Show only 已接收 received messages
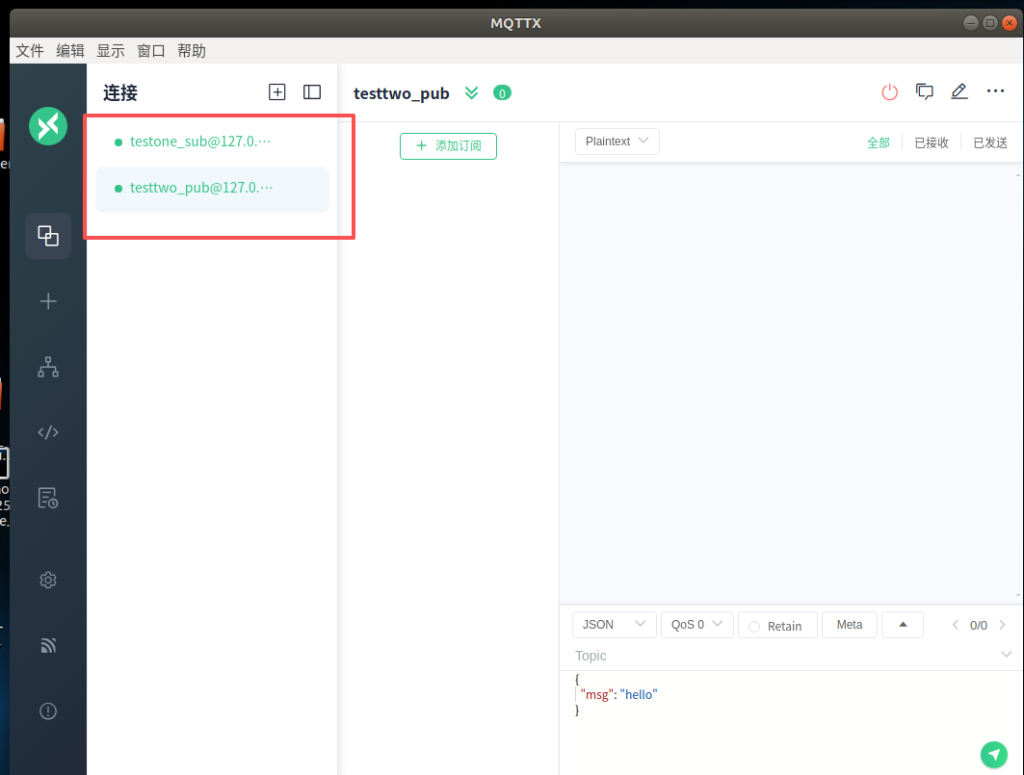This screenshot has height=775, width=1024. pos(931,143)
